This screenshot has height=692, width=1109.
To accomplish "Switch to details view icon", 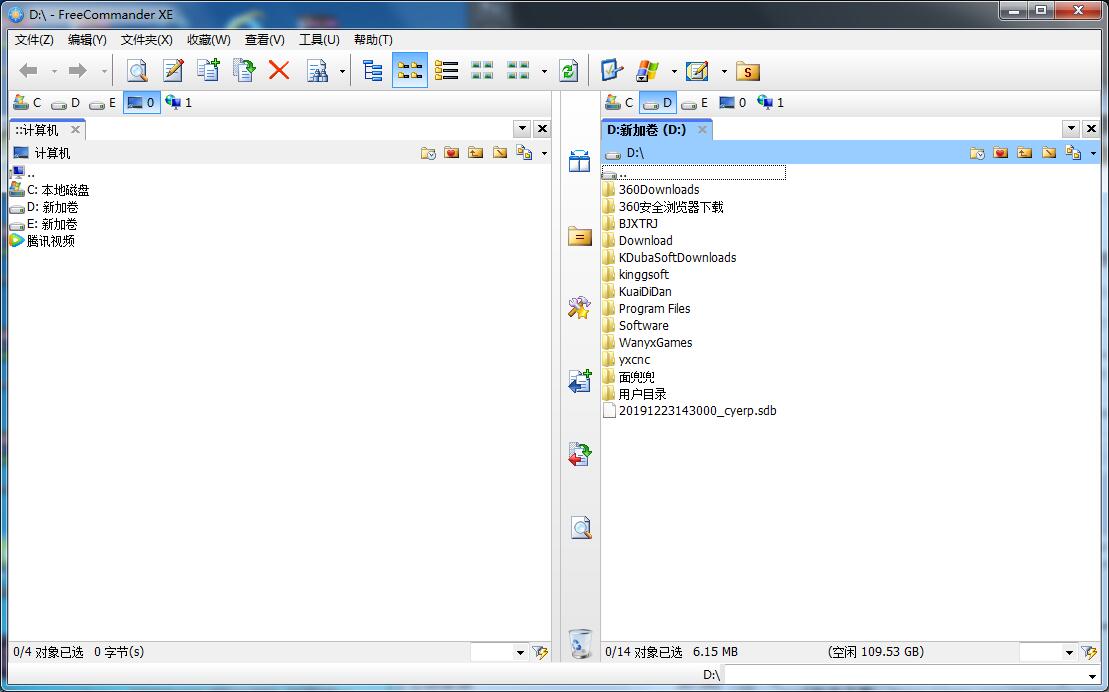I will point(482,71).
